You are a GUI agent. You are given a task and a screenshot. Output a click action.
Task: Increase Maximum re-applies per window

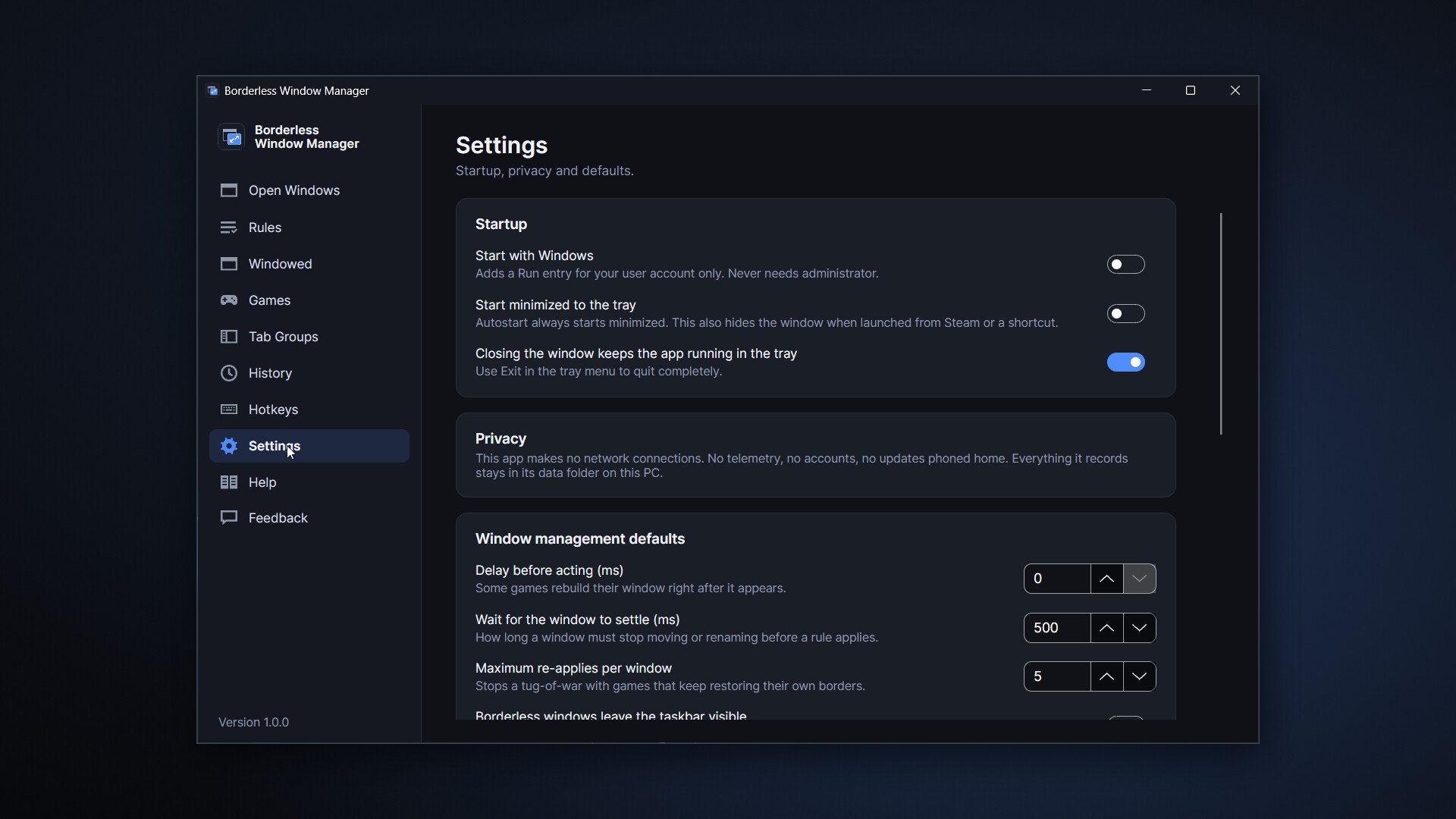pyautogui.click(x=1106, y=676)
